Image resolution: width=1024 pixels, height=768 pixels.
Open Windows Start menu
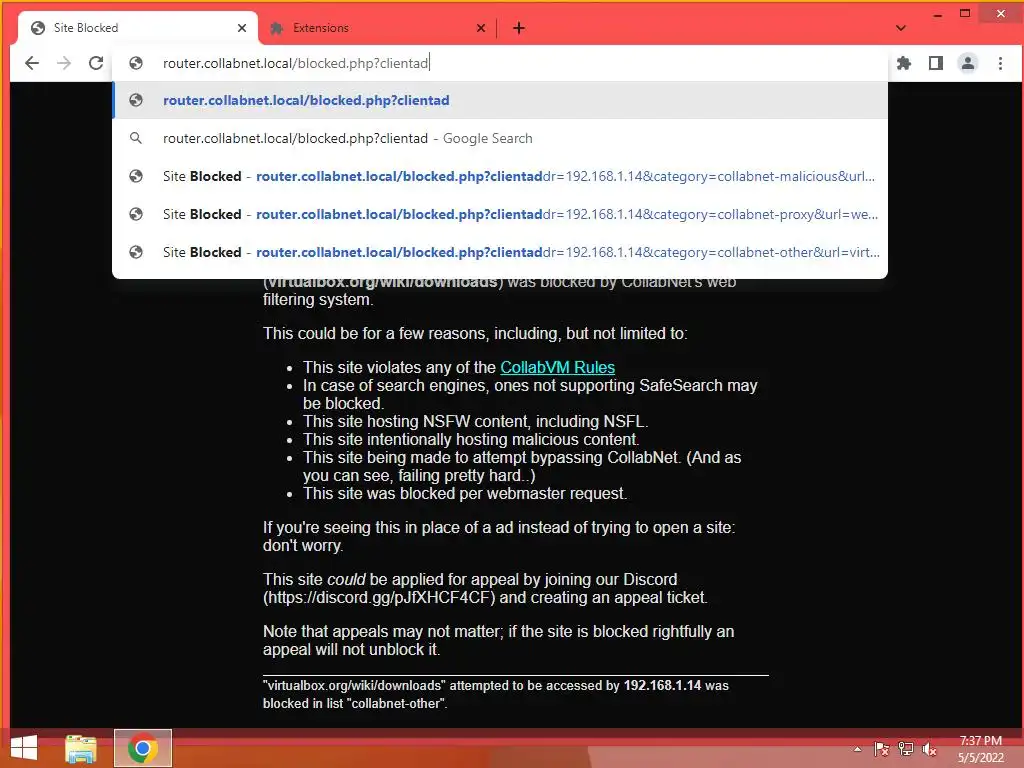tap(24, 748)
